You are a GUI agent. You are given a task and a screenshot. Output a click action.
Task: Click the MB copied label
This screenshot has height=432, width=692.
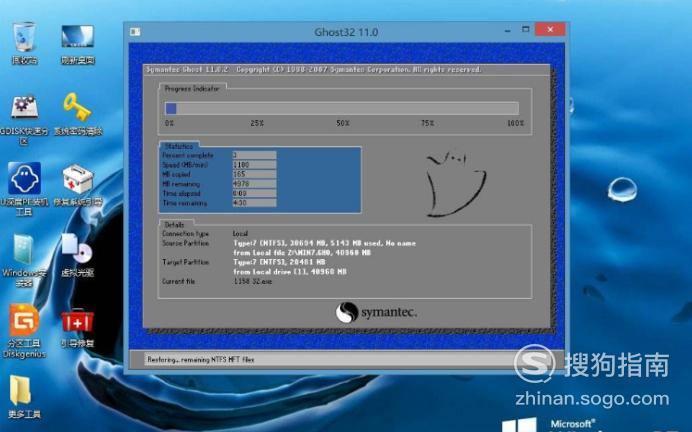click(x=177, y=175)
